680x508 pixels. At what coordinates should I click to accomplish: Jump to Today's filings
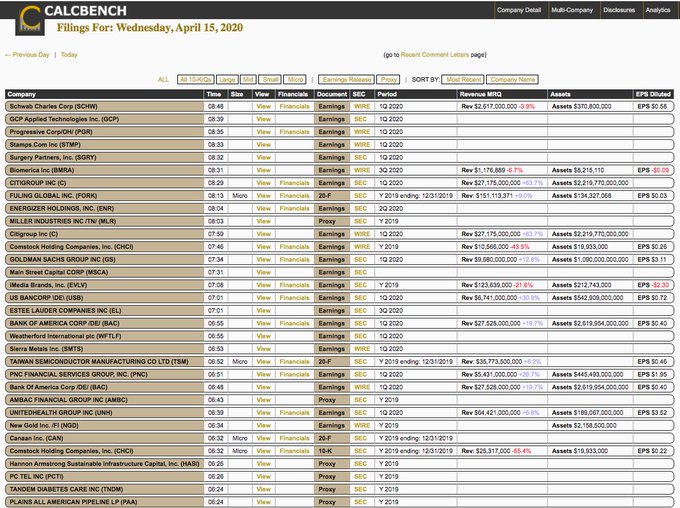tap(69, 55)
